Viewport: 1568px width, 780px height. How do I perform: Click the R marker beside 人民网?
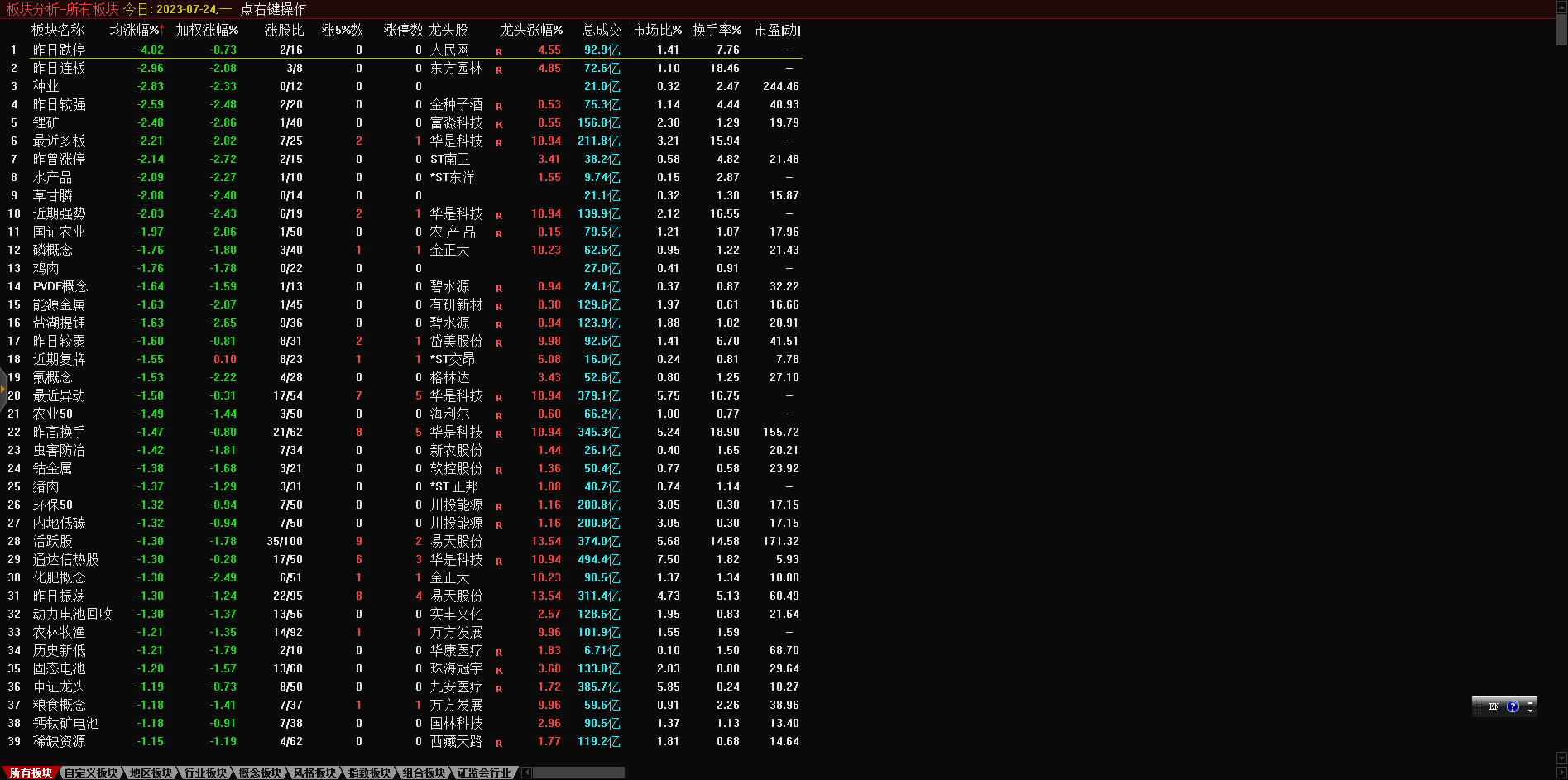499,51
